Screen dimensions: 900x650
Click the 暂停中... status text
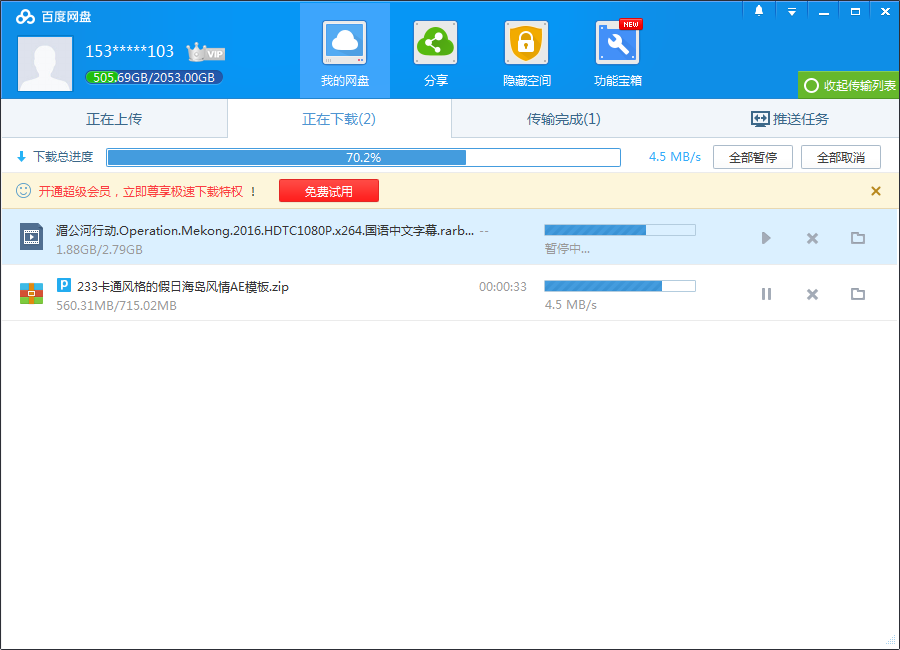[567, 249]
